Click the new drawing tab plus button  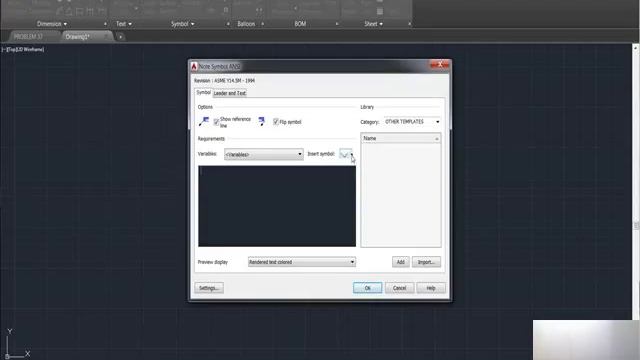(120, 37)
